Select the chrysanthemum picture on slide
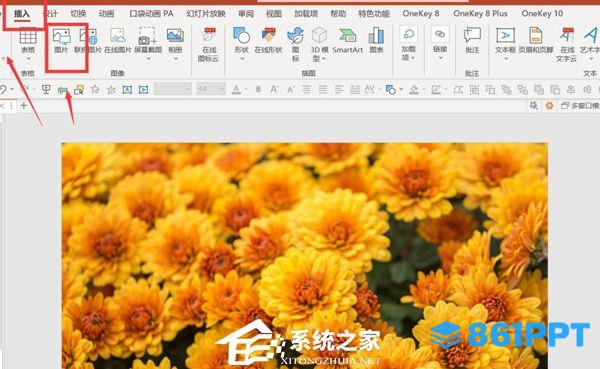 pyautogui.click(x=305, y=256)
